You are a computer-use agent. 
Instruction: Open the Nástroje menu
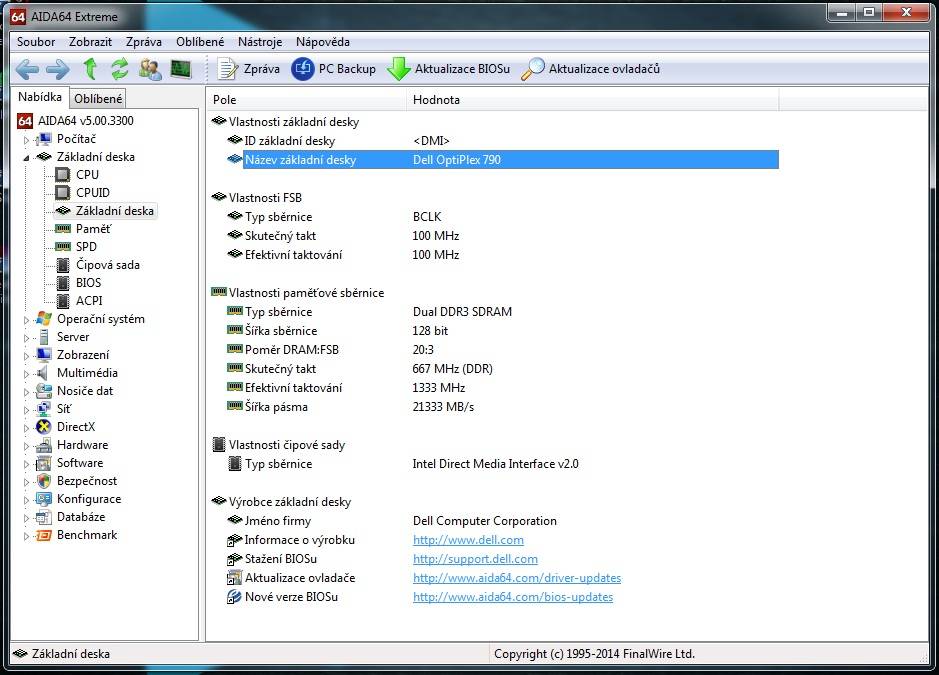[260, 42]
